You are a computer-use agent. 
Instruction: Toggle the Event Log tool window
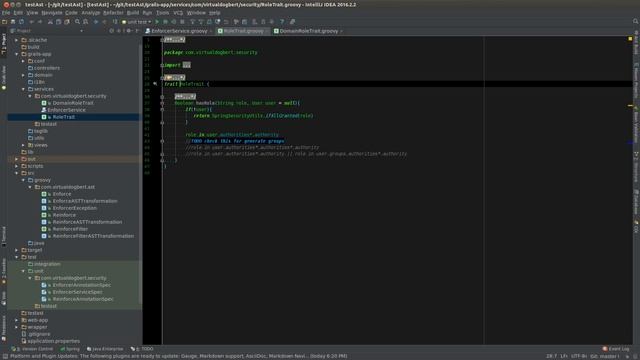pyautogui.click(x=616, y=349)
